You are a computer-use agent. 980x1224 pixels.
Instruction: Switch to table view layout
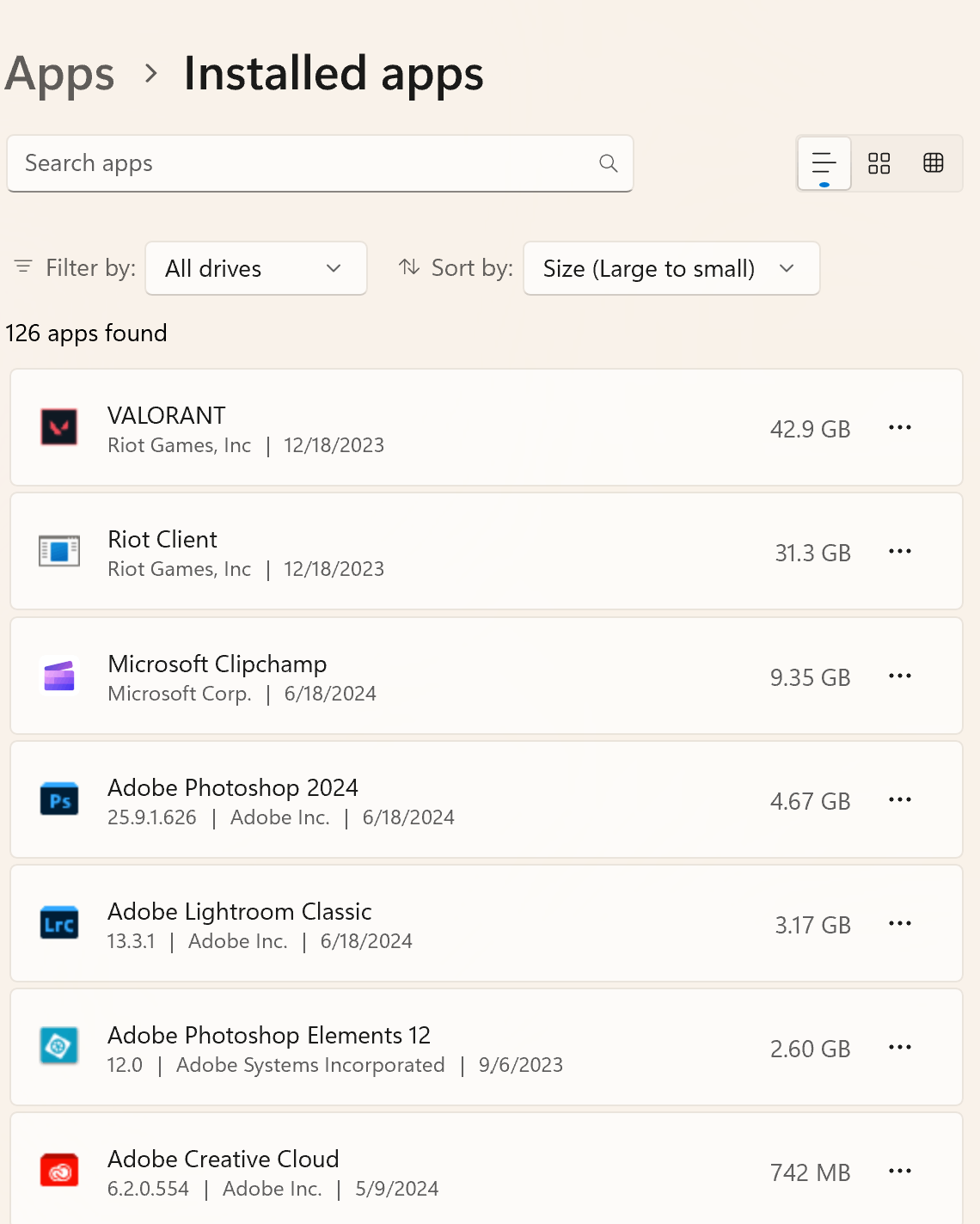click(934, 163)
